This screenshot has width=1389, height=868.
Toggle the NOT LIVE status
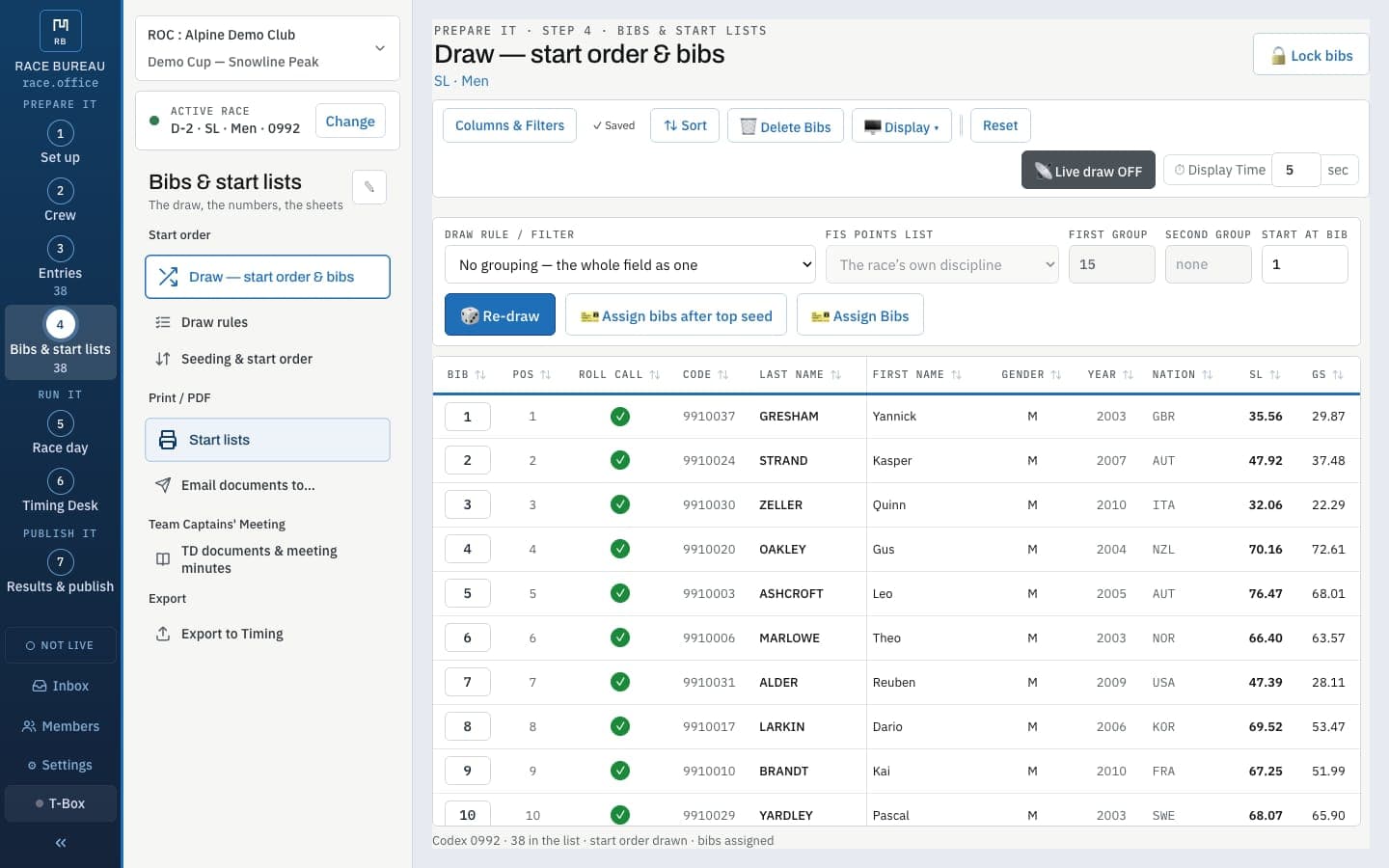[61, 645]
